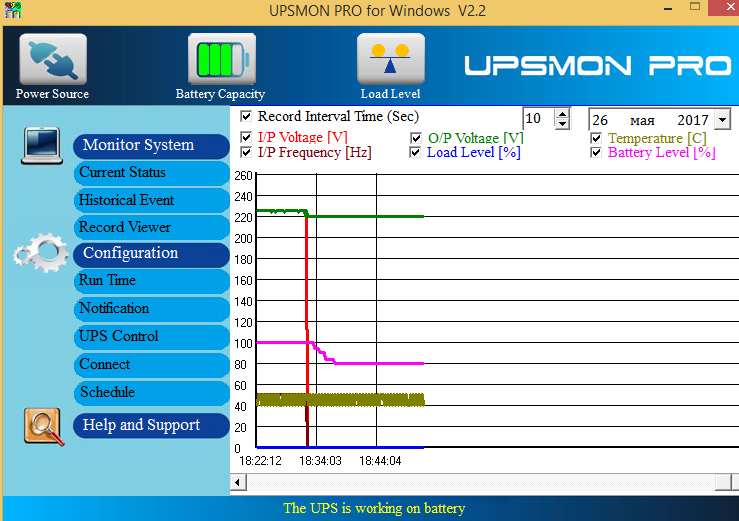The image size is (739, 521).
Task: Click the UPSMON app icon in title bar
Action: coord(13,10)
